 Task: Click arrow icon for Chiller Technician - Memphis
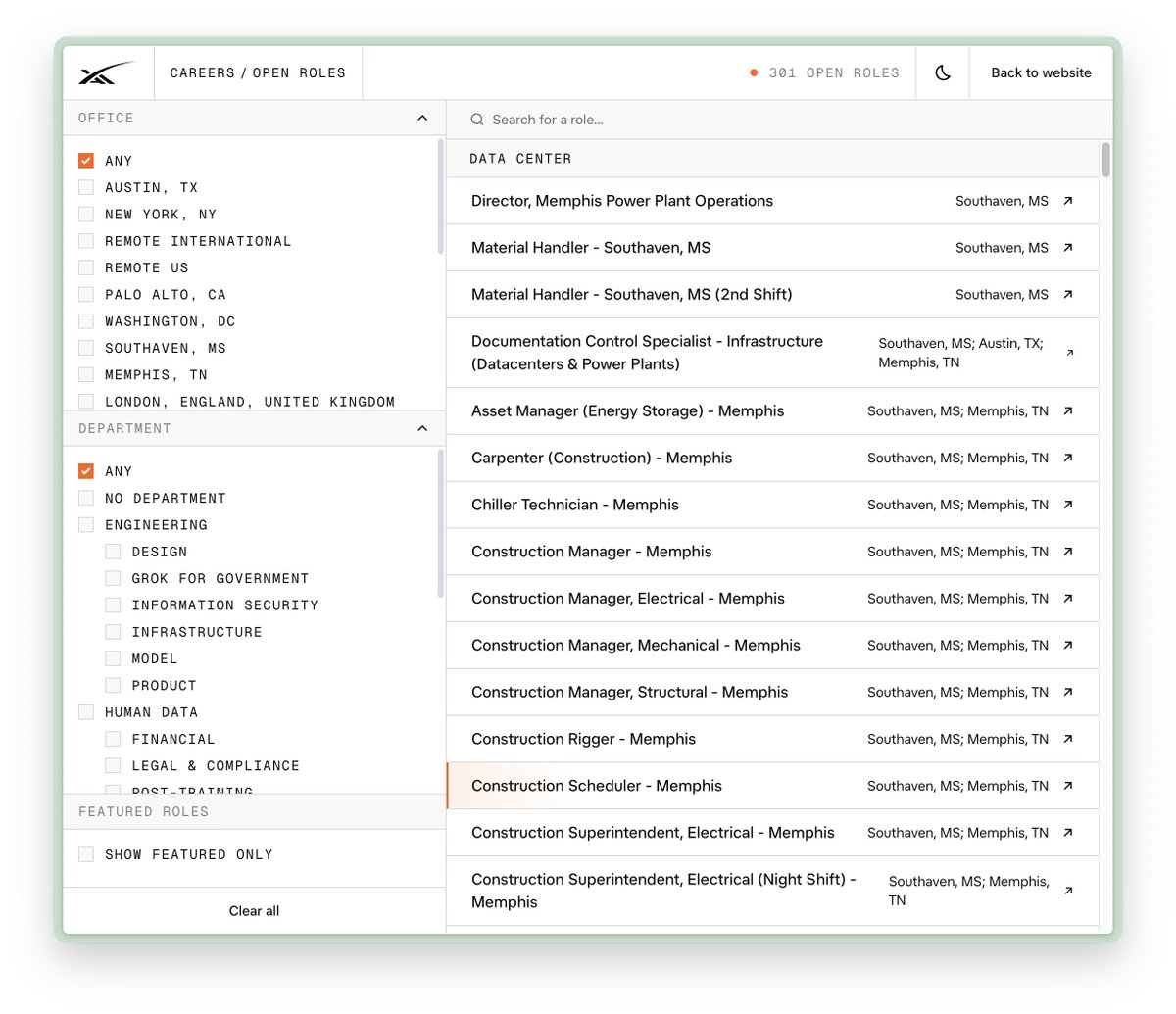point(1068,505)
